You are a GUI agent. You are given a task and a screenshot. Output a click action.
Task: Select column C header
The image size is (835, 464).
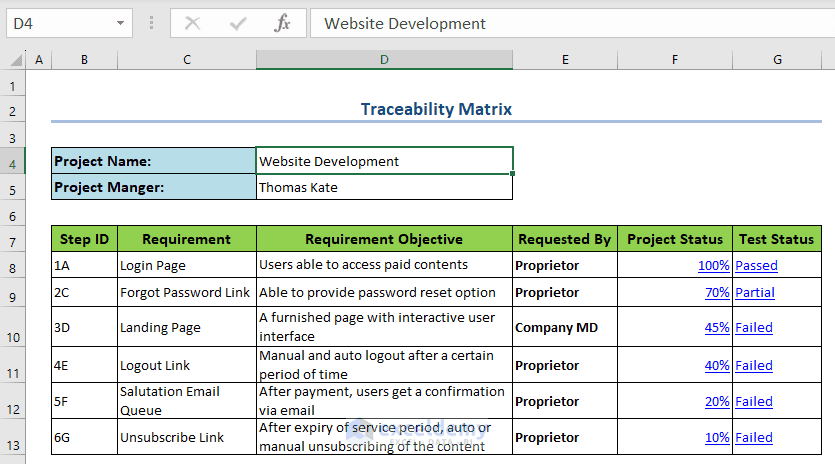point(187,60)
